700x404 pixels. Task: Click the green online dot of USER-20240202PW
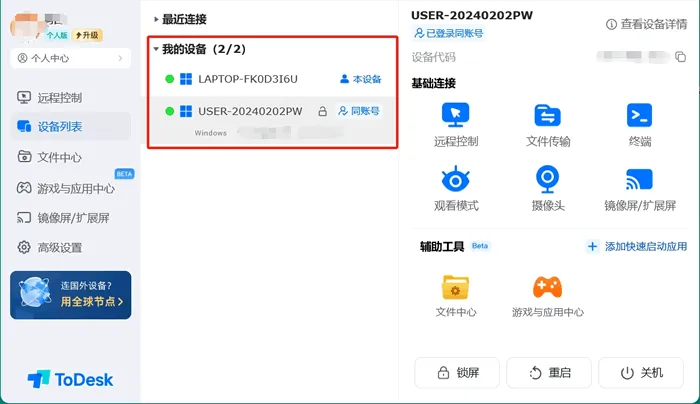click(x=170, y=111)
